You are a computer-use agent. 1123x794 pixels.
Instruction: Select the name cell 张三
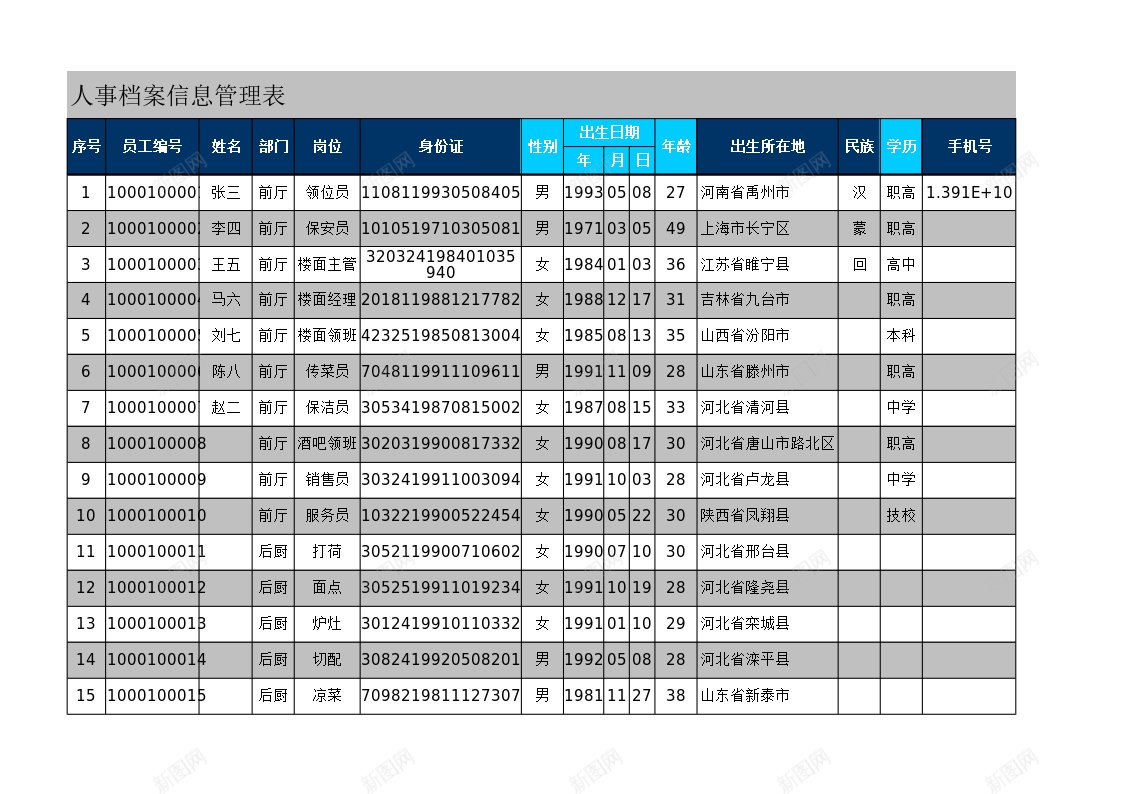[x=226, y=192]
